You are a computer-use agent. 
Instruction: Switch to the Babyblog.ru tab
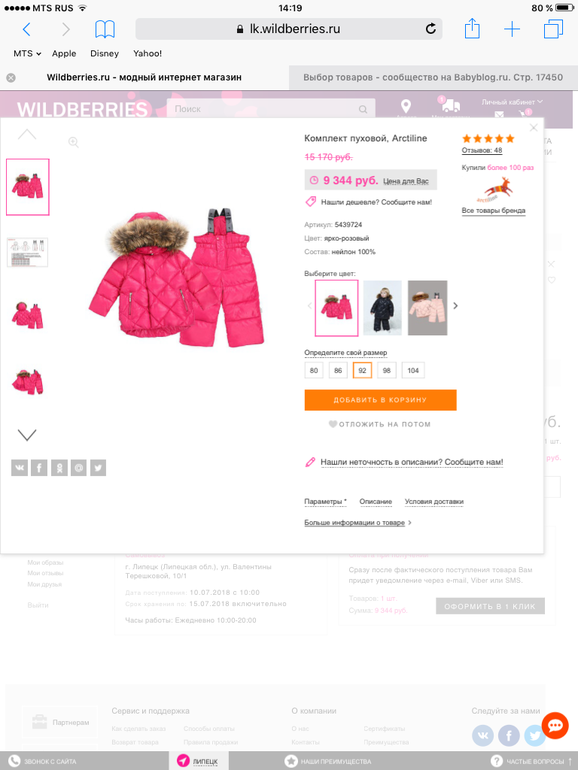433,77
